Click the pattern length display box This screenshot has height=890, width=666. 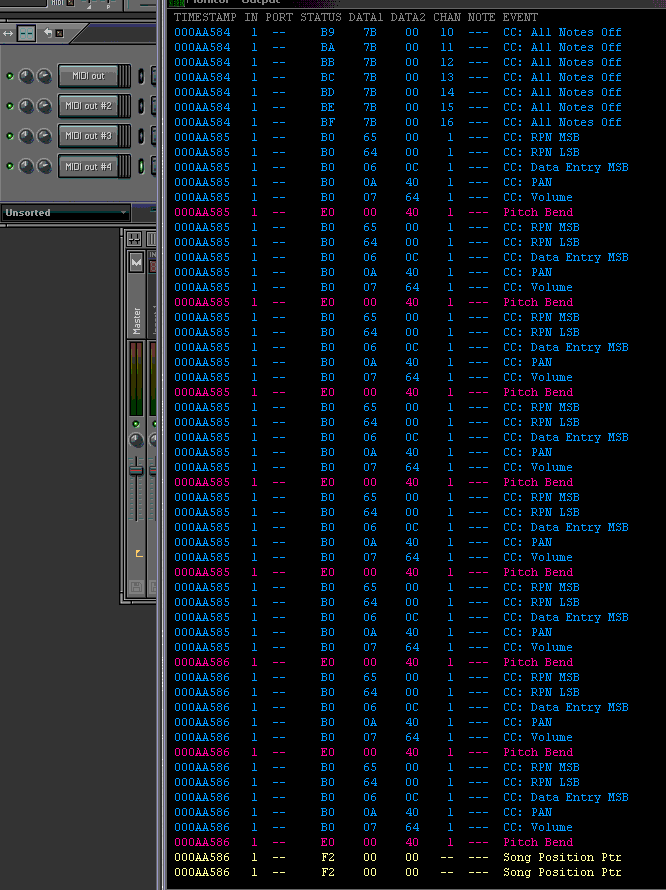tap(26, 33)
